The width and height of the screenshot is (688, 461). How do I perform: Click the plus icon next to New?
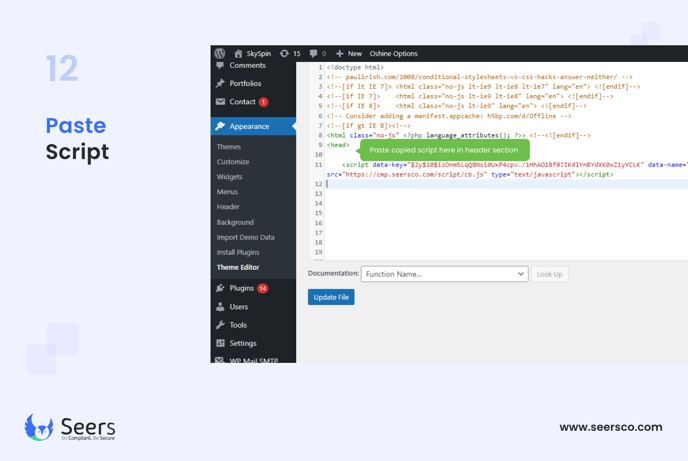click(339, 54)
